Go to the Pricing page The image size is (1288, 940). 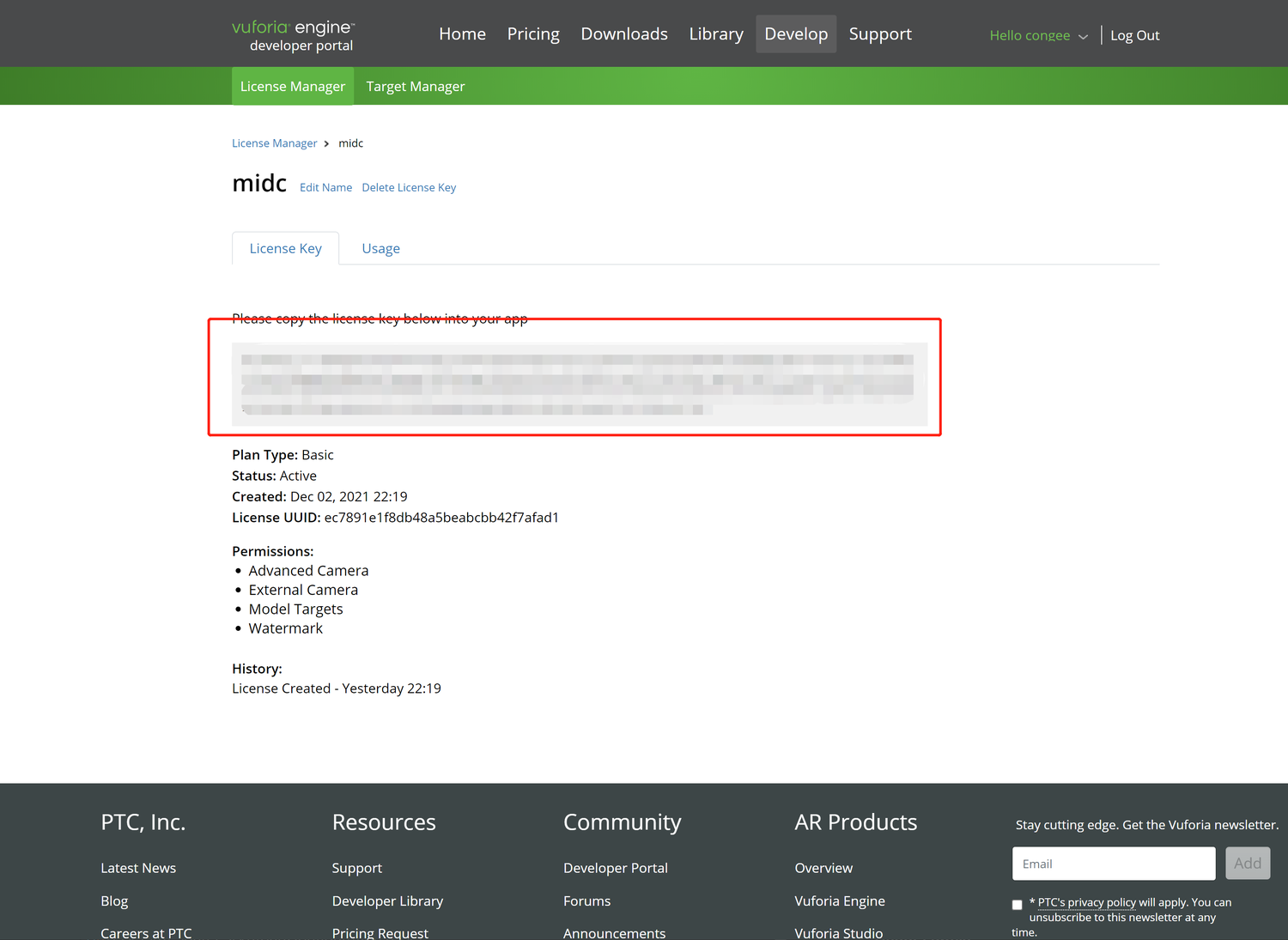[x=533, y=34]
